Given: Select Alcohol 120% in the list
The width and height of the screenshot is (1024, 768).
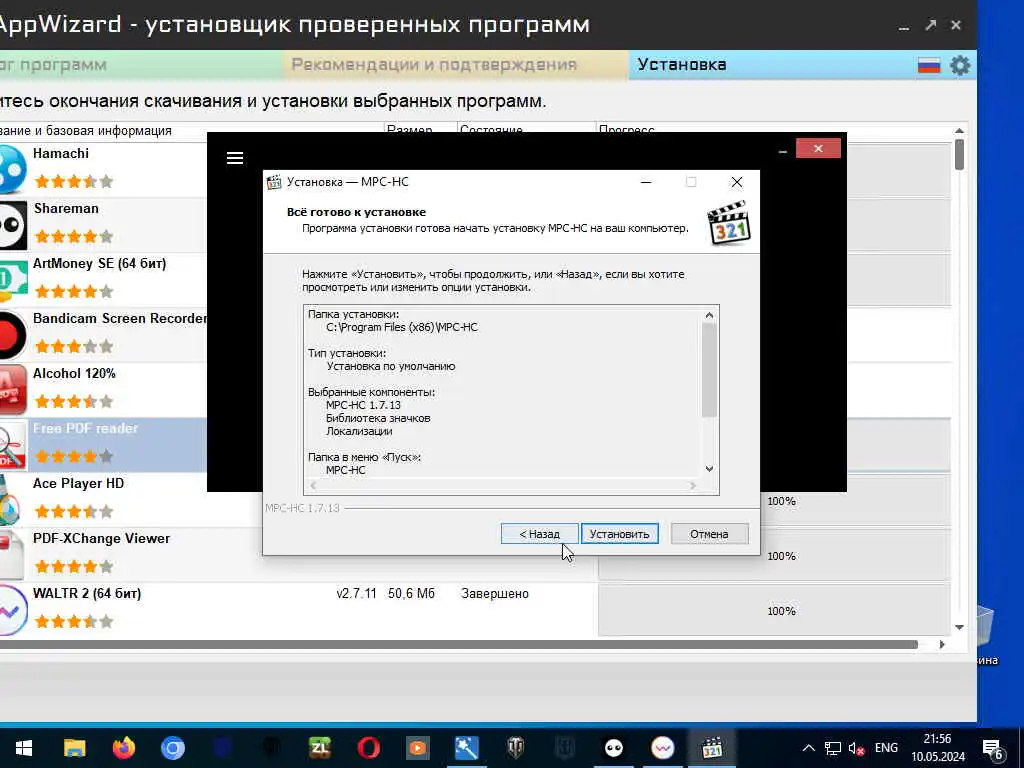Looking at the screenshot, I should pyautogui.click(x=103, y=389).
